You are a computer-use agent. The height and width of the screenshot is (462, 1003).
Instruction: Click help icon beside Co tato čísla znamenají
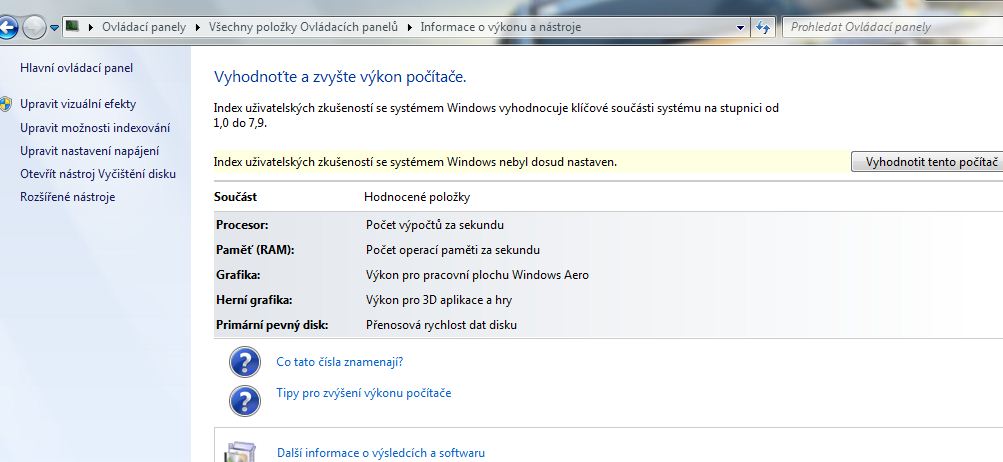click(245, 362)
